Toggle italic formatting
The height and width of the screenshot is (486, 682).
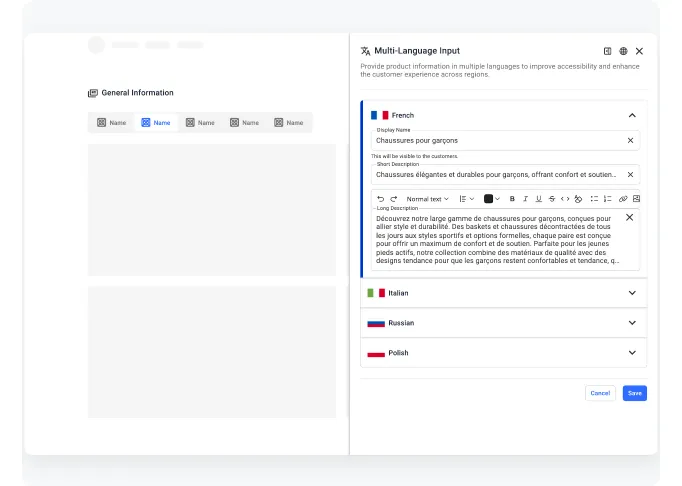[525, 199]
